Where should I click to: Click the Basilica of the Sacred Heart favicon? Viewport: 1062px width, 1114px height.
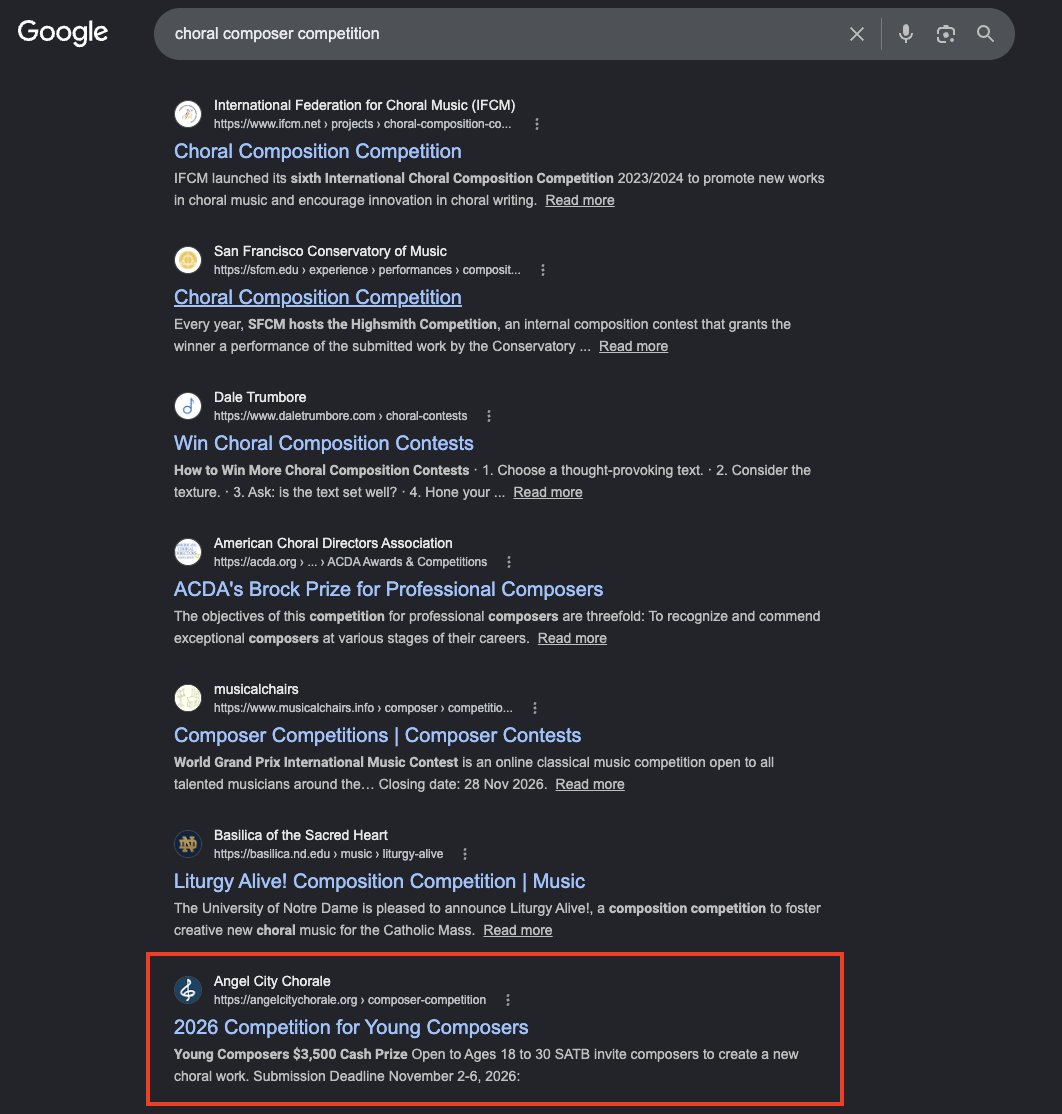(x=188, y=844)
